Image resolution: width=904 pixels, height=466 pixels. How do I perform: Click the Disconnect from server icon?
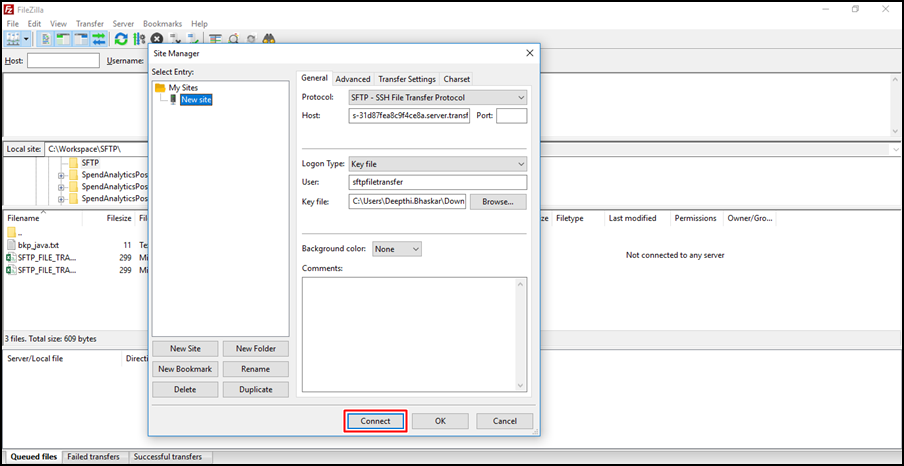pos(175,38)
